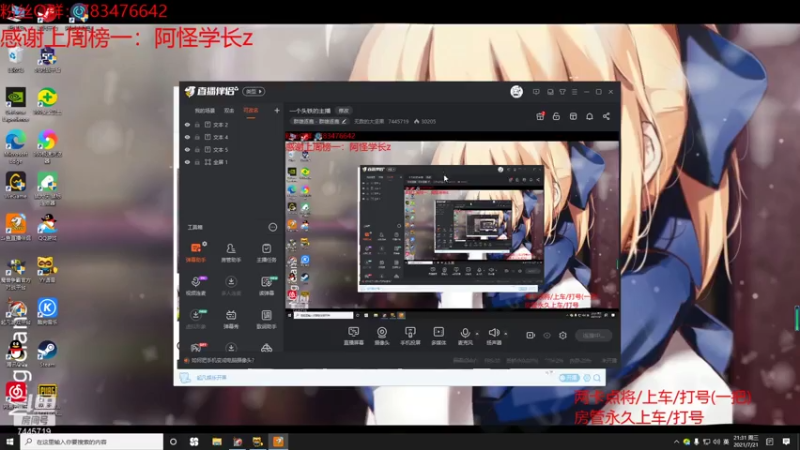Image resolution: width=800 pixels, height=450 pixels.
Task: Toggle lock on 文本 4 layer
Action: 197,137
